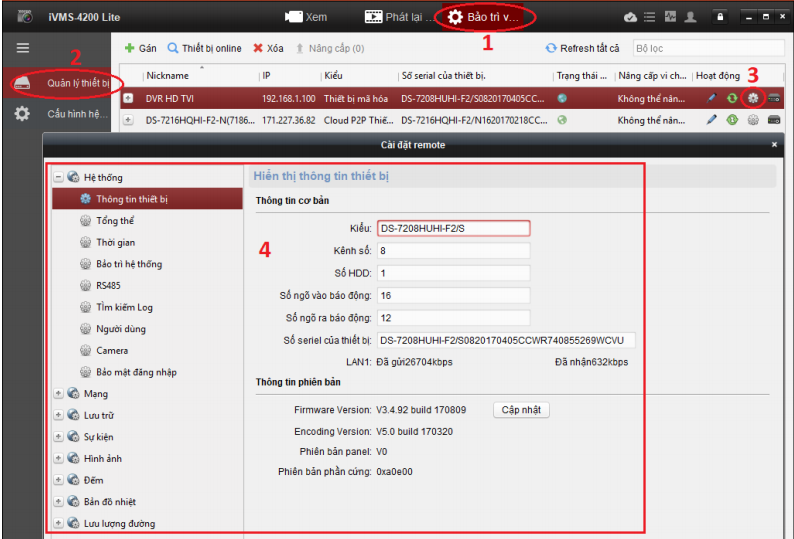Switch to the Xem tab

(306, 17)
